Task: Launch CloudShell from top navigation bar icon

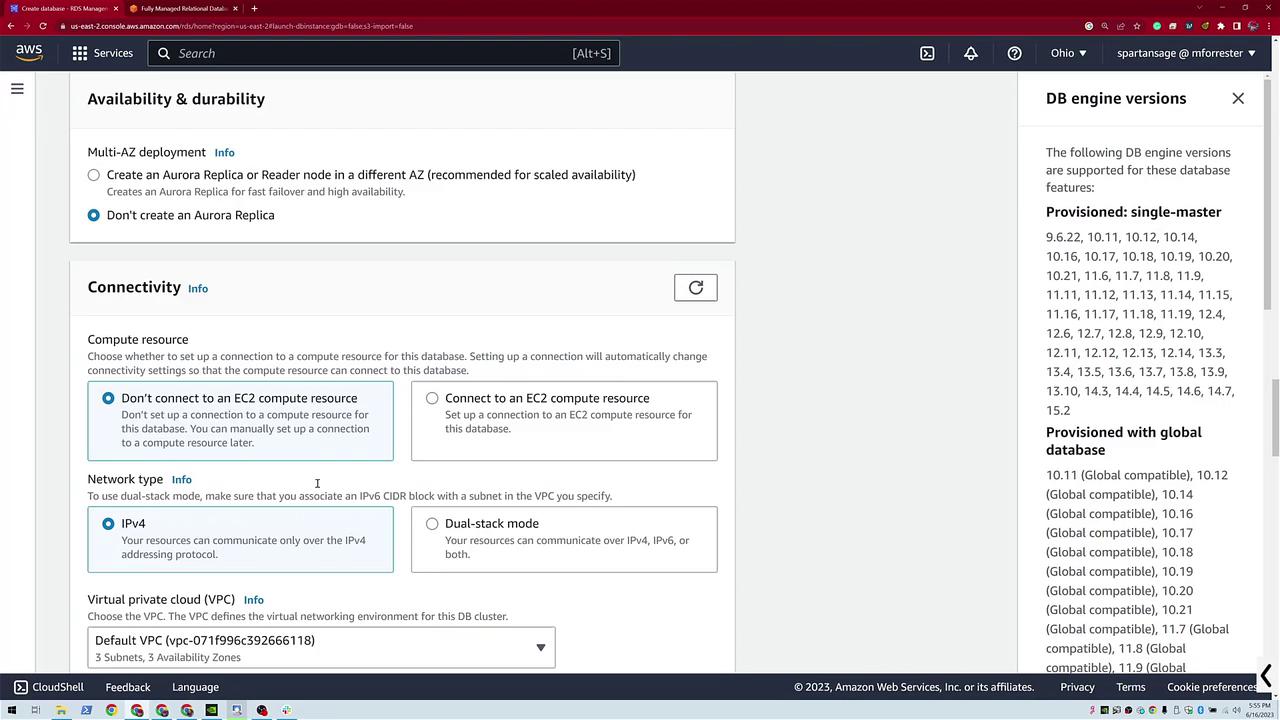Action: (927, 53)
